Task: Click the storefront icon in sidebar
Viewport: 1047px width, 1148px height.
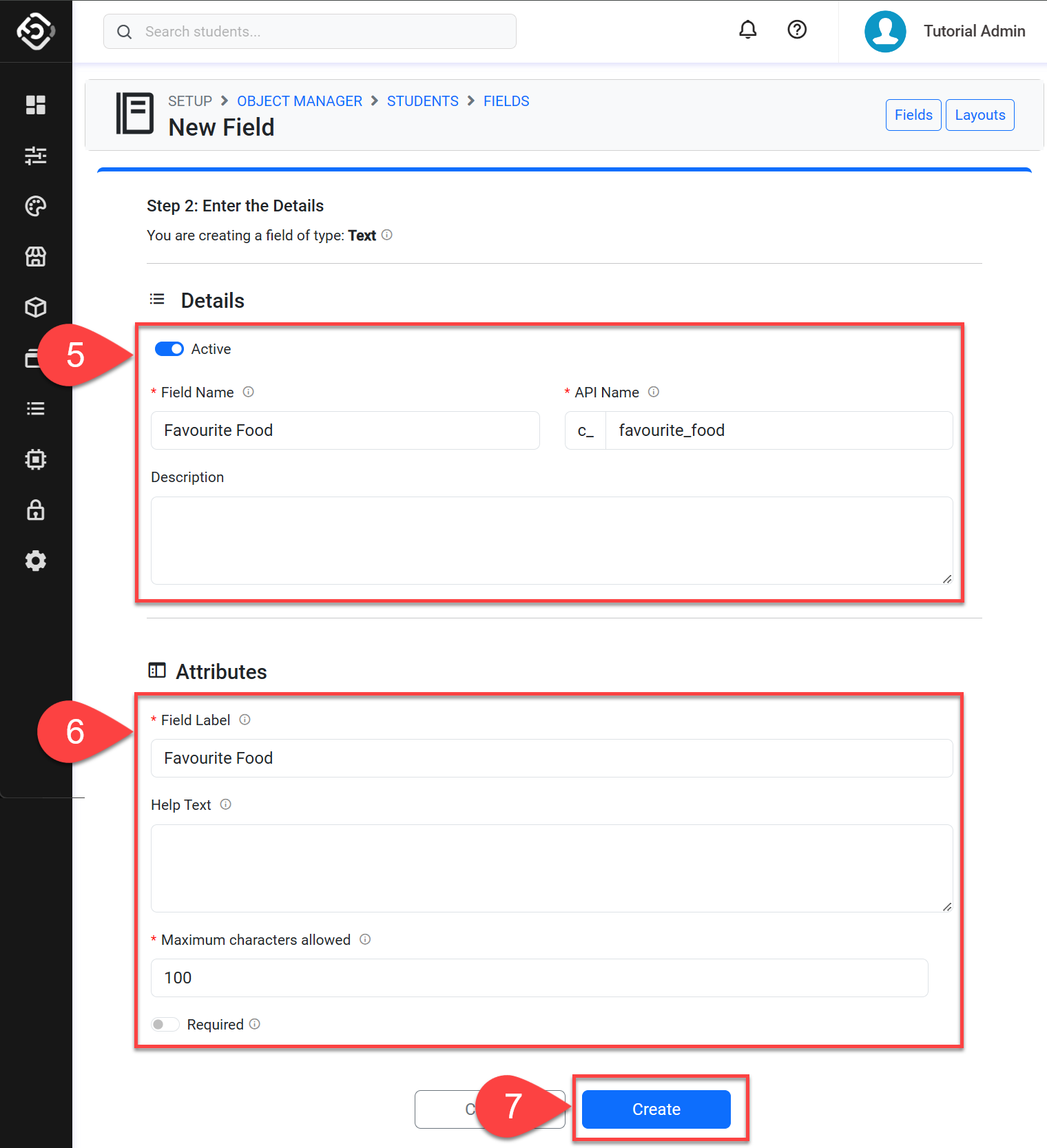Action: coord(36,257)
